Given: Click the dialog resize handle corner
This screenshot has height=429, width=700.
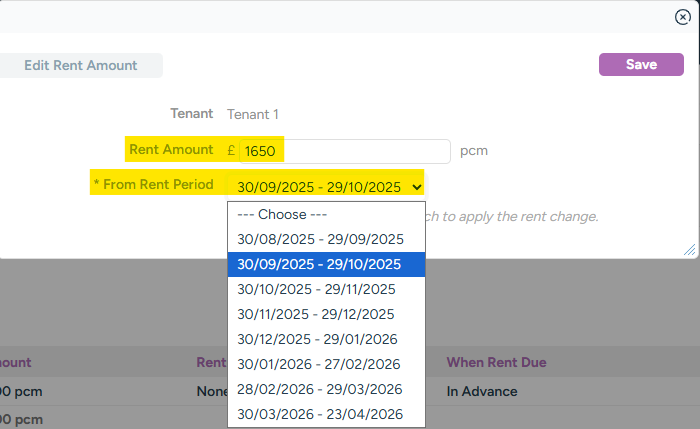Looking at the screenshot, I should (x=690, y=249).
